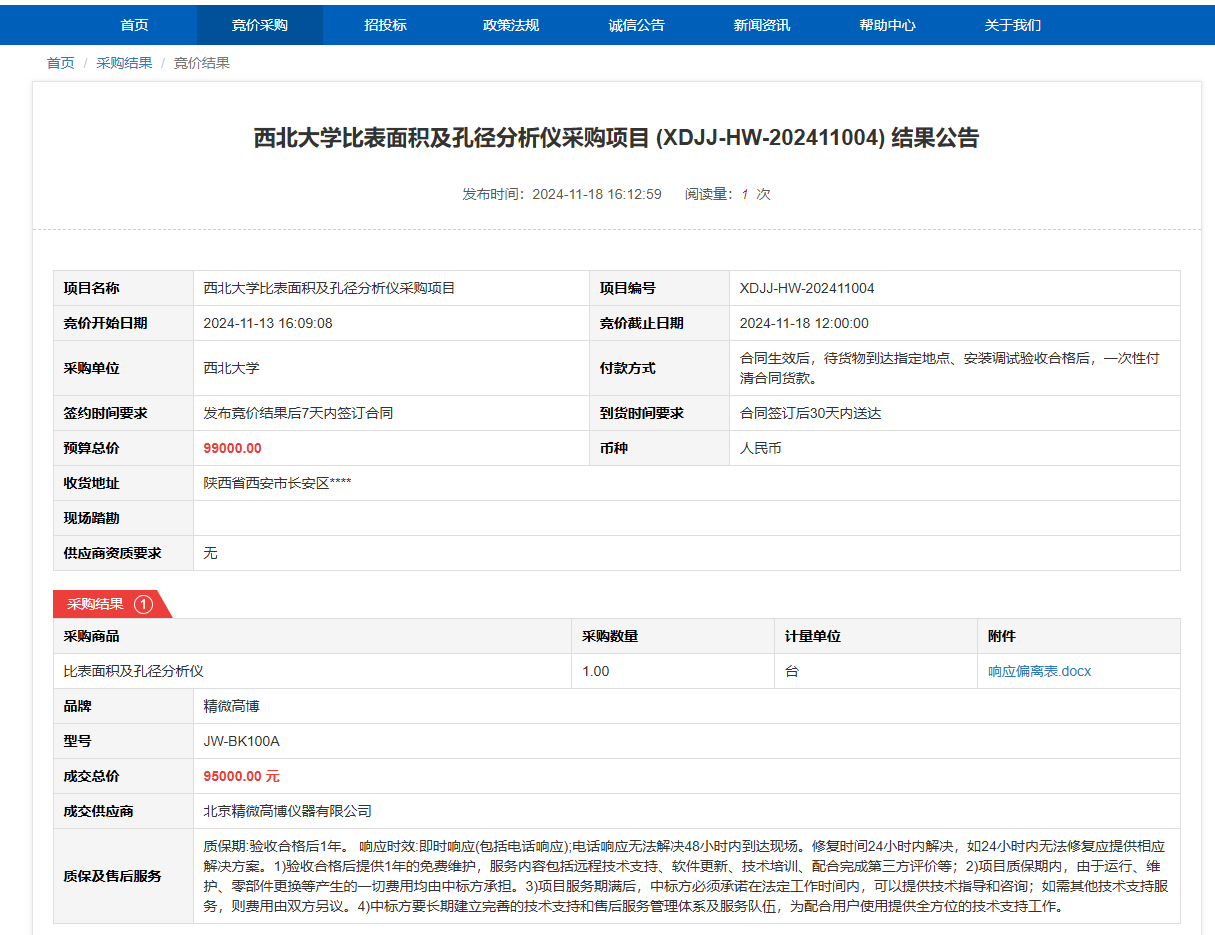Open the 关于我们 page

point(1012,25)
